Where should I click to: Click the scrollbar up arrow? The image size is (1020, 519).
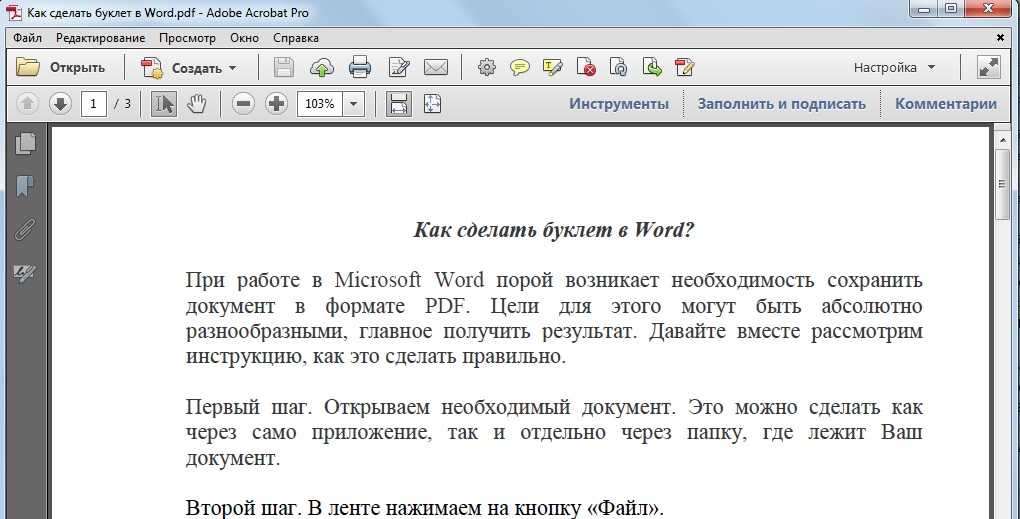(1002, 139)
